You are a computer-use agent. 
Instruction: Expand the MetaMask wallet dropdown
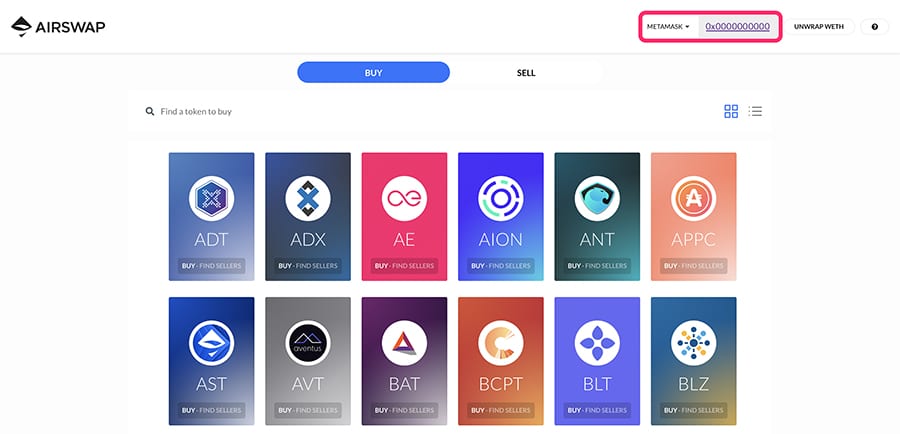click(668, 27)
